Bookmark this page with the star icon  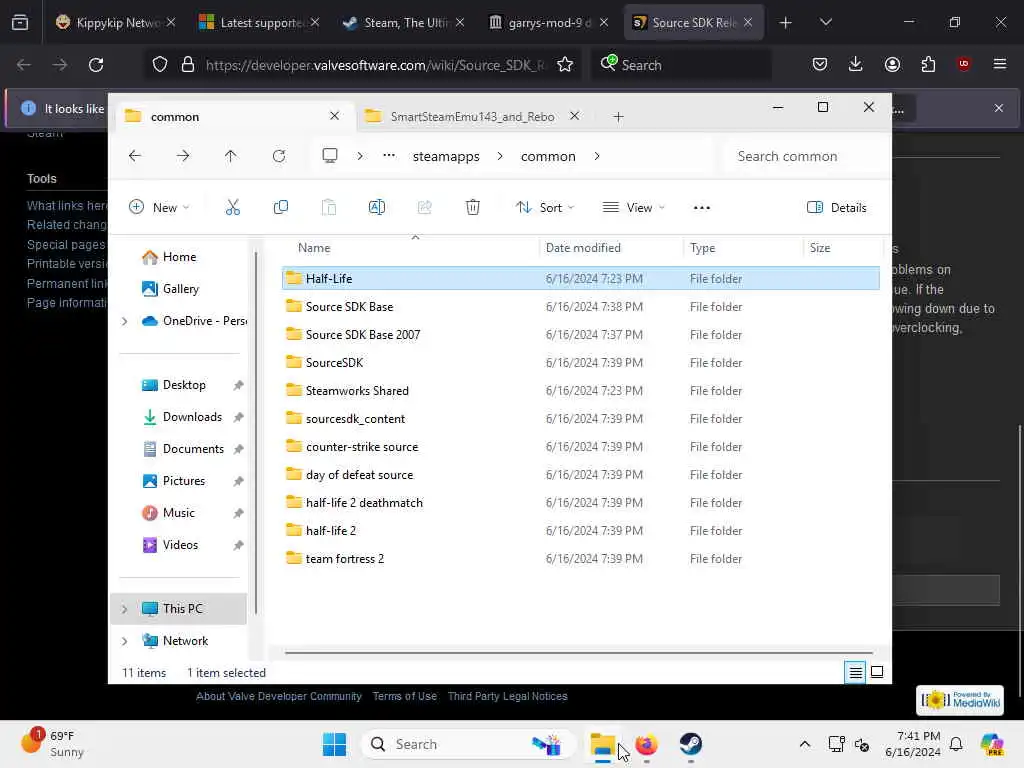(x=565, y=65)
